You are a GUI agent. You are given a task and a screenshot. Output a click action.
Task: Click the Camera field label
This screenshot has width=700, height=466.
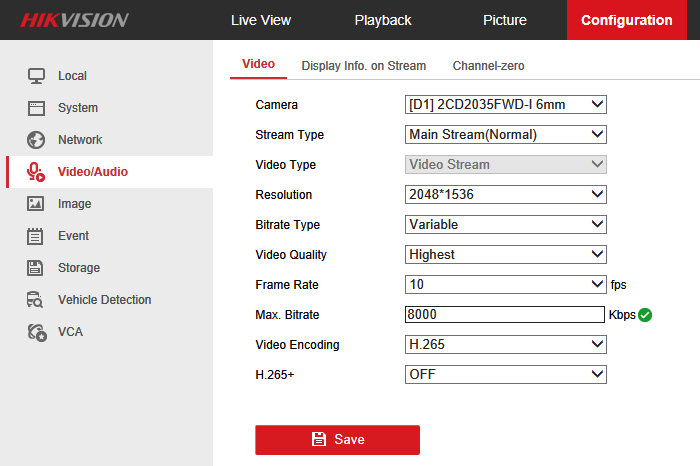click(276, 105)
